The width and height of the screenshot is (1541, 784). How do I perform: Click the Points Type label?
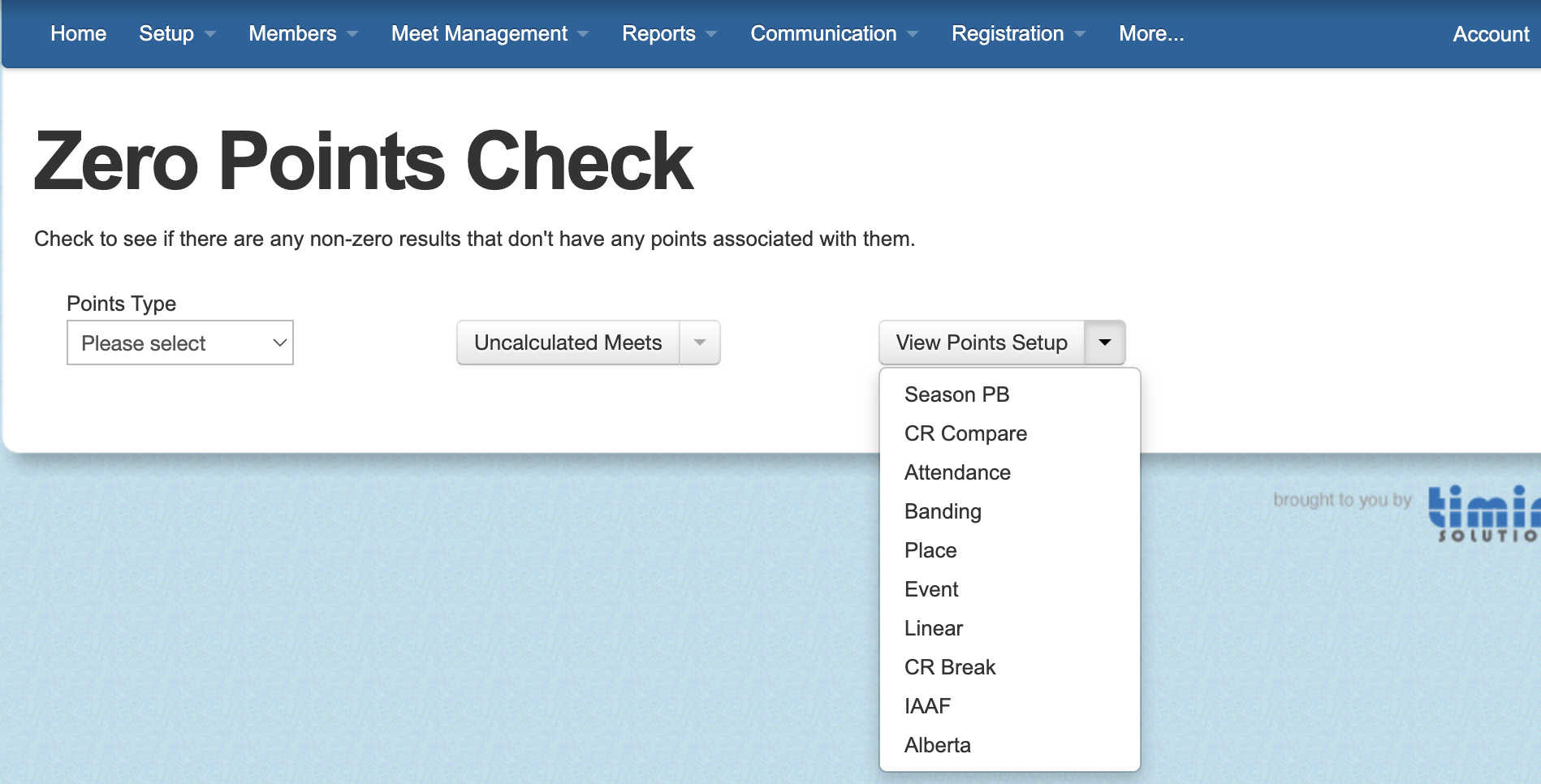[122, 304]
